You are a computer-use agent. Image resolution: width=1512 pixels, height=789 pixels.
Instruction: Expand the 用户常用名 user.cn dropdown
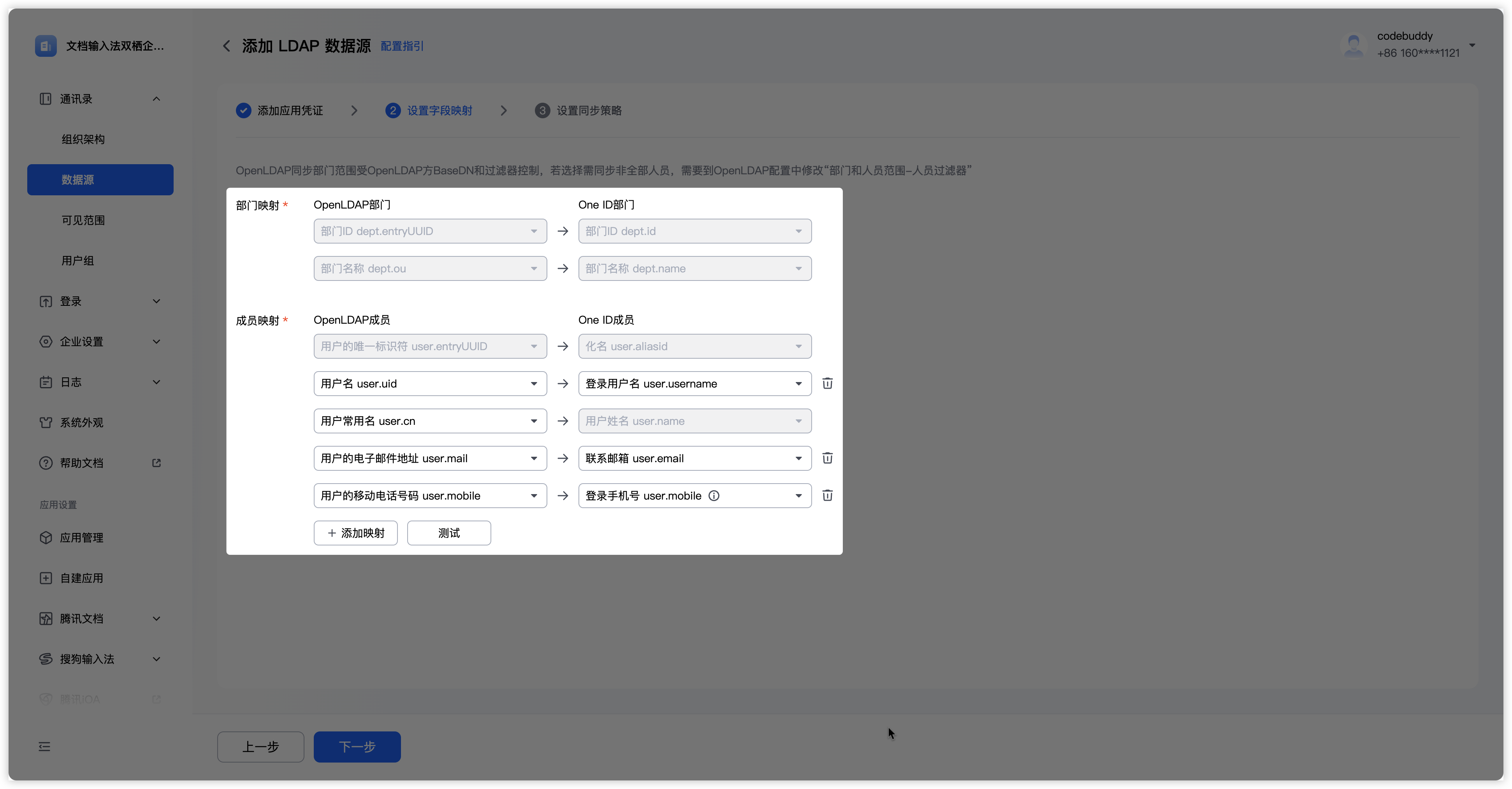(430, 421)
